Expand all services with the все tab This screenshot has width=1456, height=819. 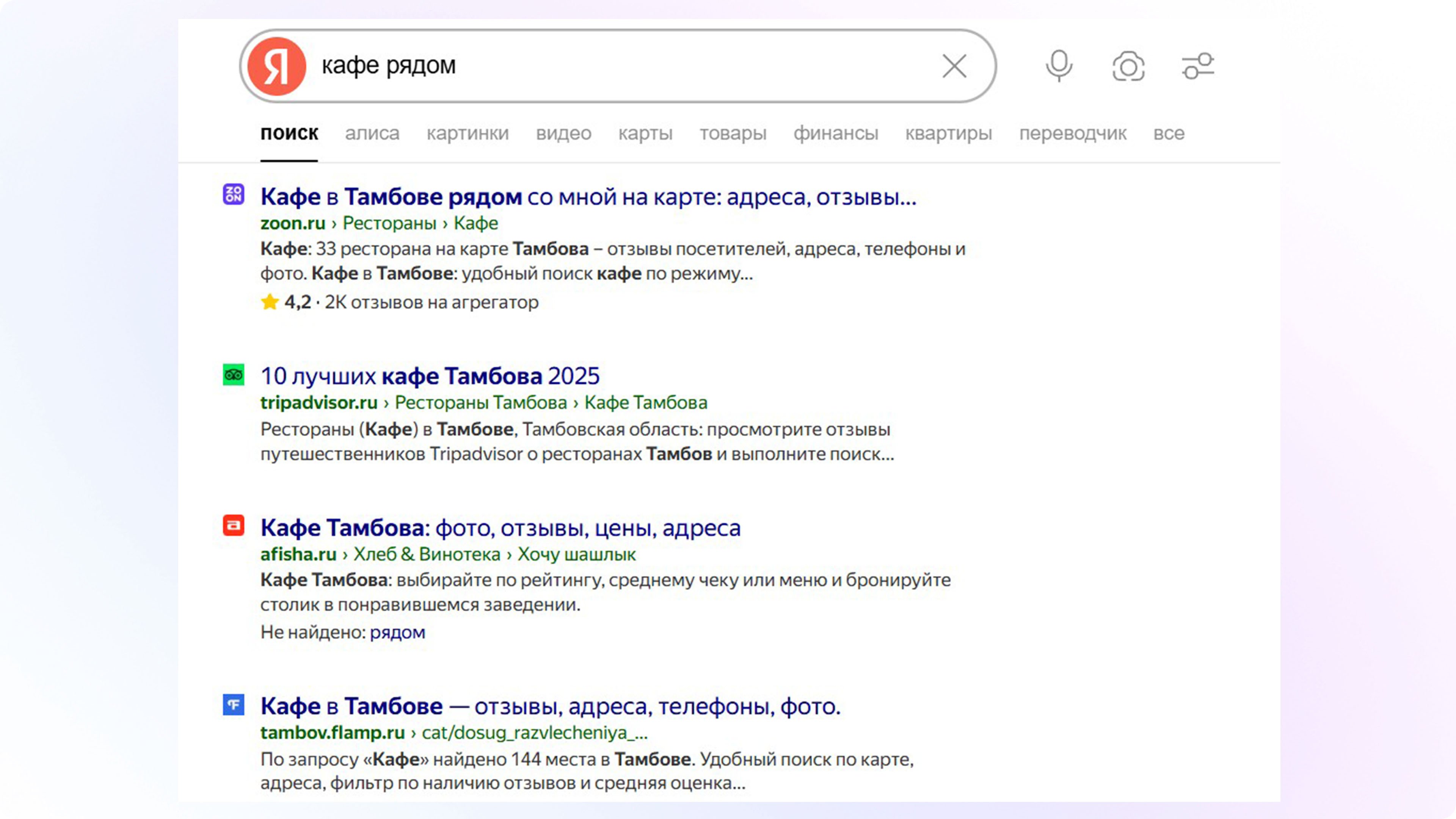click(1168, 133)
